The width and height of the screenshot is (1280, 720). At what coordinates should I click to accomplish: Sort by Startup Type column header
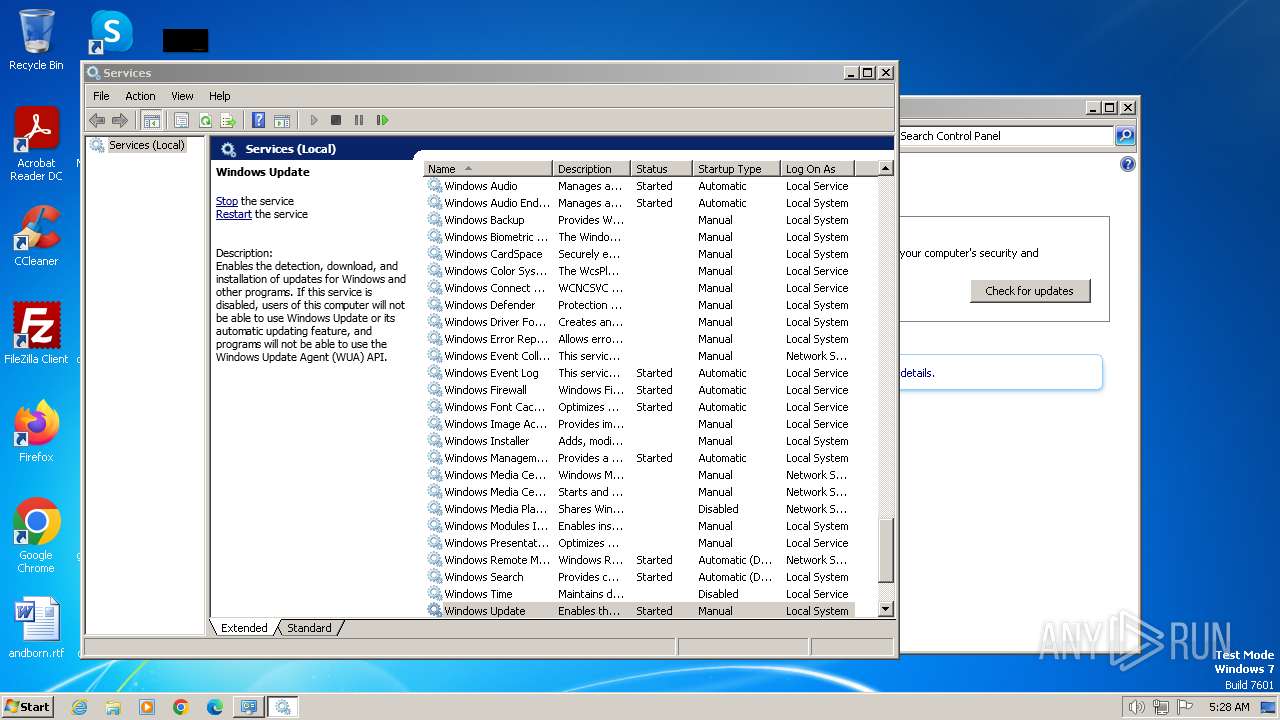click(x=737, y=169)
